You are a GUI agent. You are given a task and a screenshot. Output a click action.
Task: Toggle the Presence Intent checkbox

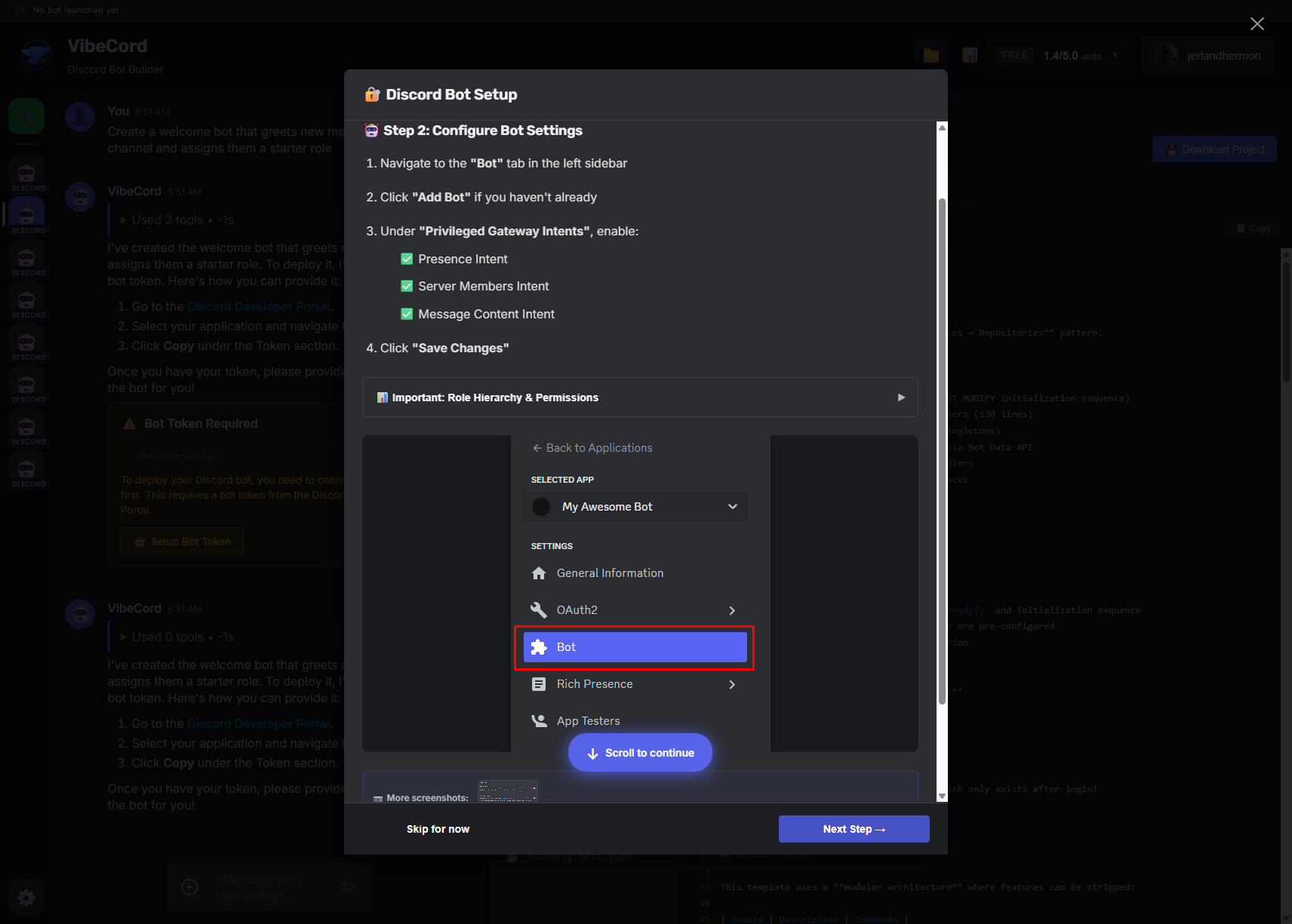(x=407, y=259)
